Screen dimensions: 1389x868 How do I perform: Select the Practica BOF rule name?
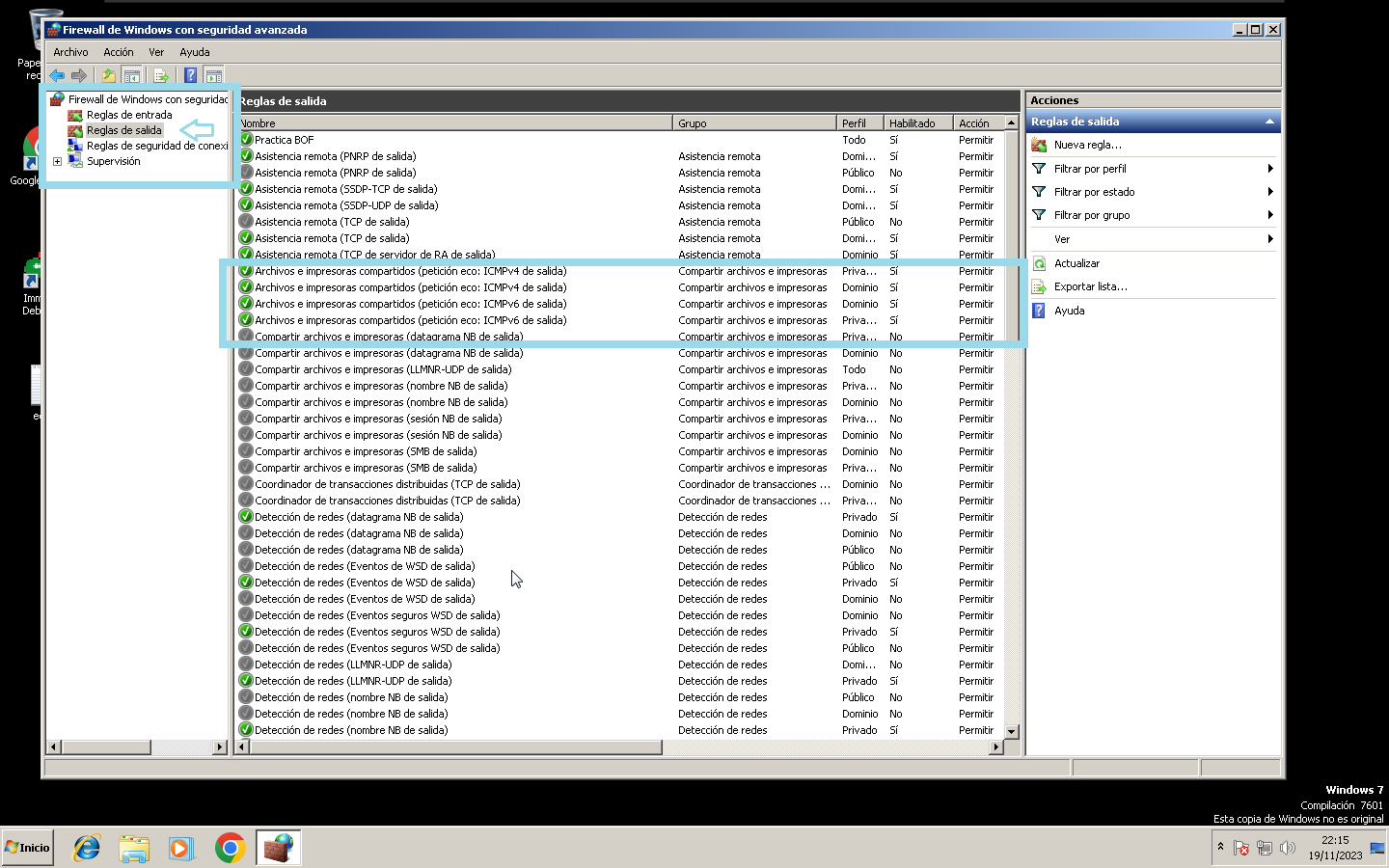tap(285, 140)
